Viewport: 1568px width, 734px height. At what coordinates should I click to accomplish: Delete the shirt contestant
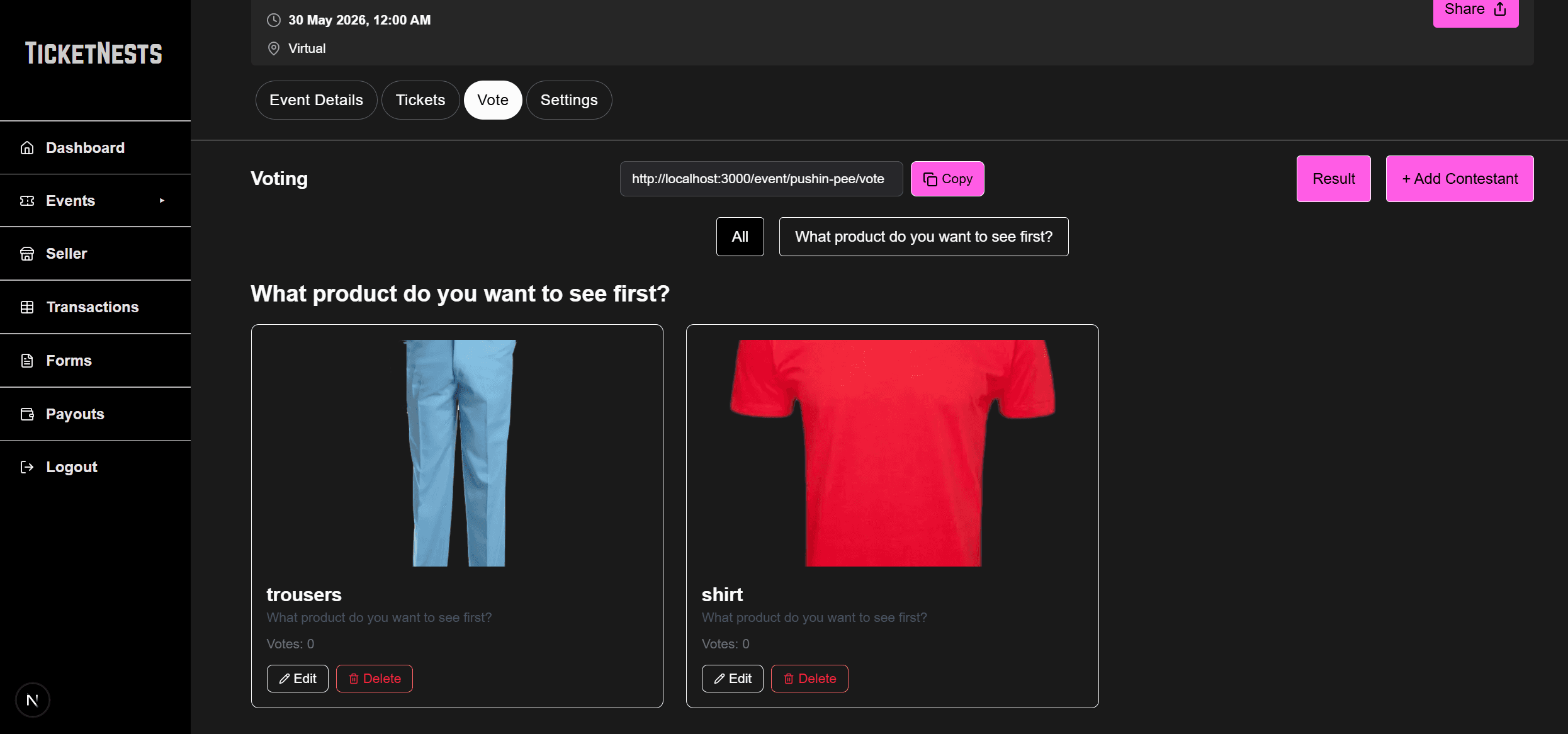coord(809,679)
